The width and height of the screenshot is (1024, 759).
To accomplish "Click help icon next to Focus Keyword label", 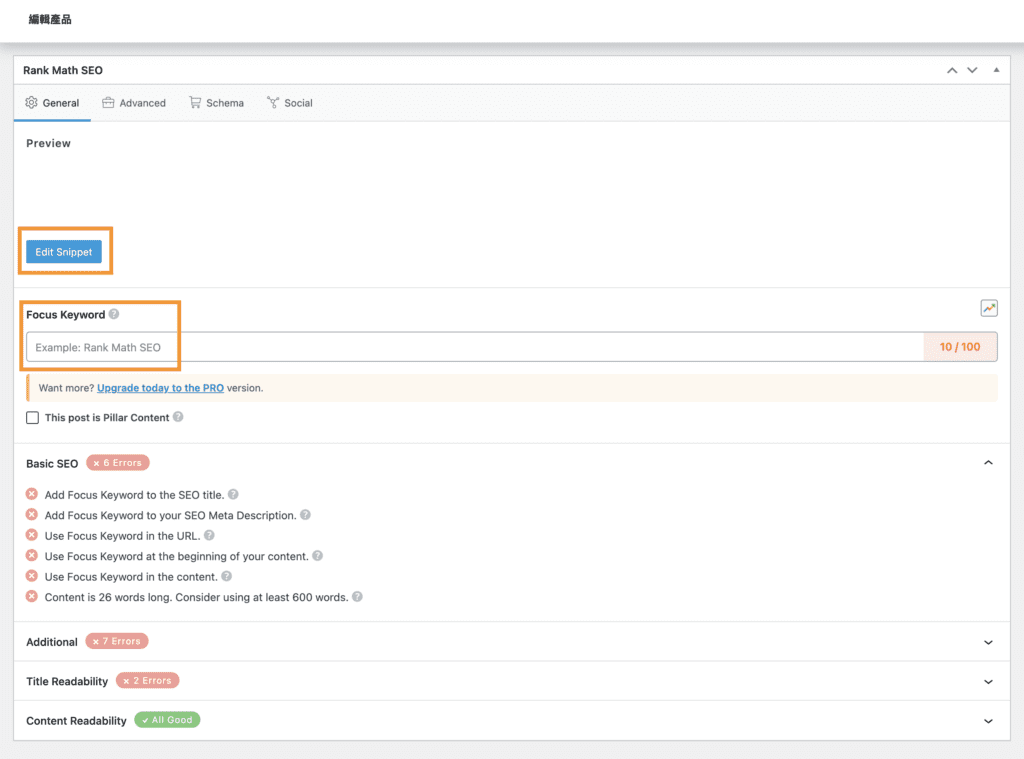I will (x=114, y=314).
